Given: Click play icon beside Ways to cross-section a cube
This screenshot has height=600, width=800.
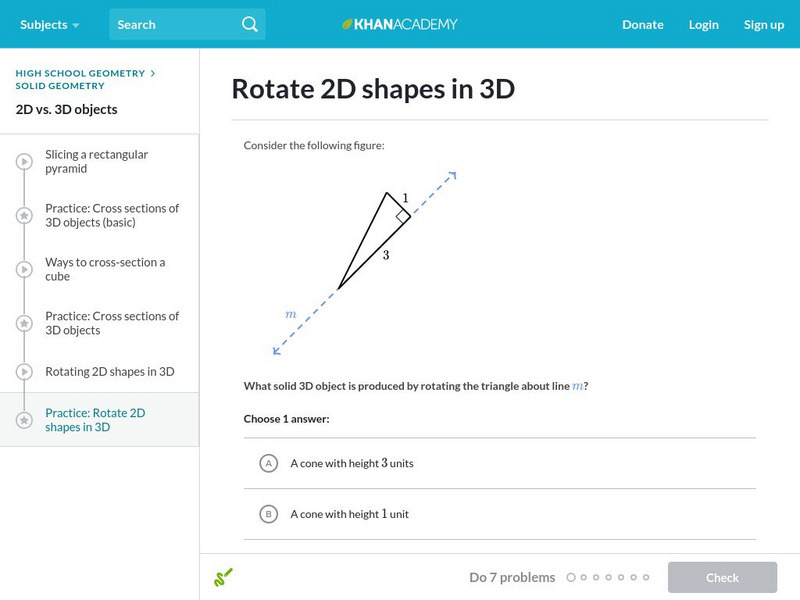Looking at the screenshot, I should pyautogui.click(x=23, y=269).
